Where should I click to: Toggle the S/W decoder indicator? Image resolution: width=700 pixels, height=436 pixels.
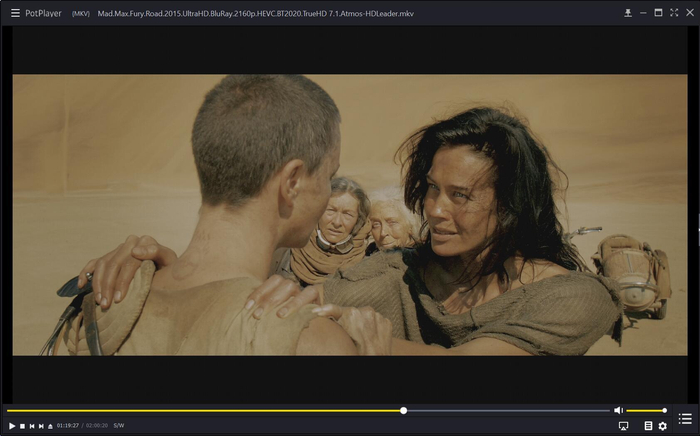[119, 426]
